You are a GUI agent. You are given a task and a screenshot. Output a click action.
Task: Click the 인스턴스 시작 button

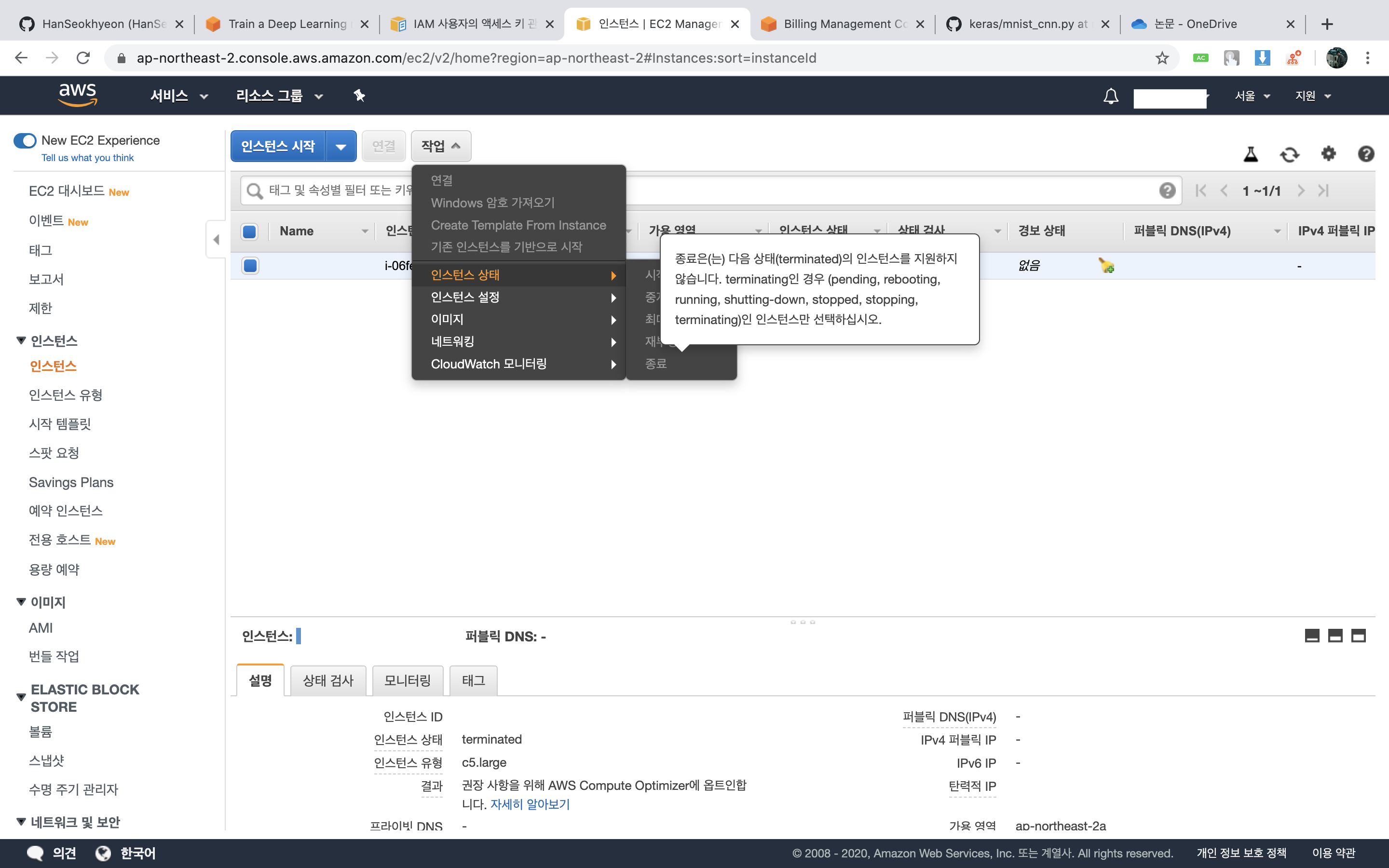(278, 147)
